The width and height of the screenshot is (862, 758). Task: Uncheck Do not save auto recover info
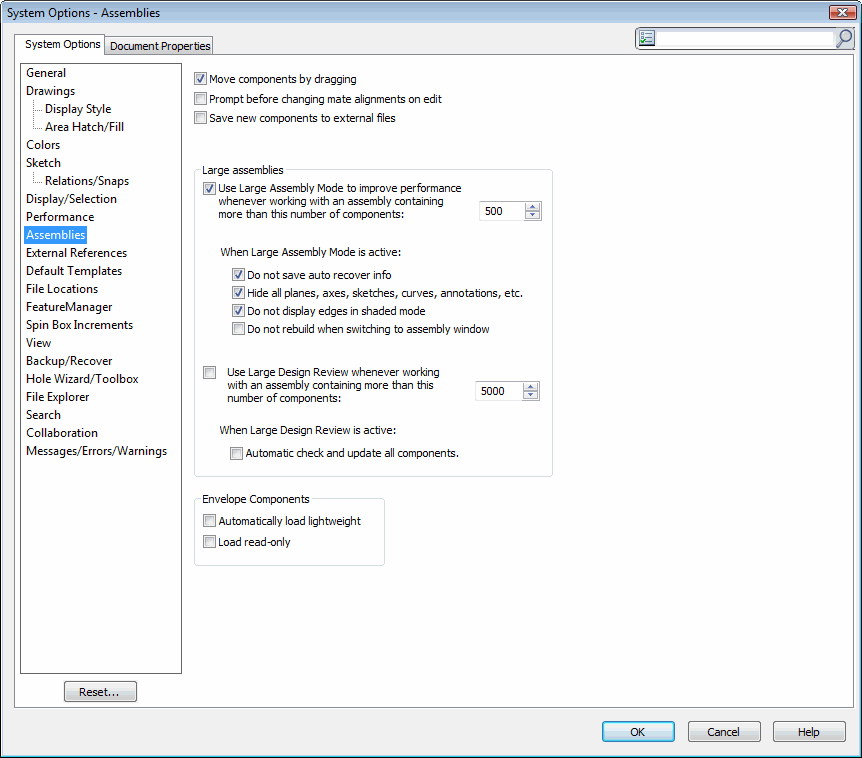[x=238, y=274]
